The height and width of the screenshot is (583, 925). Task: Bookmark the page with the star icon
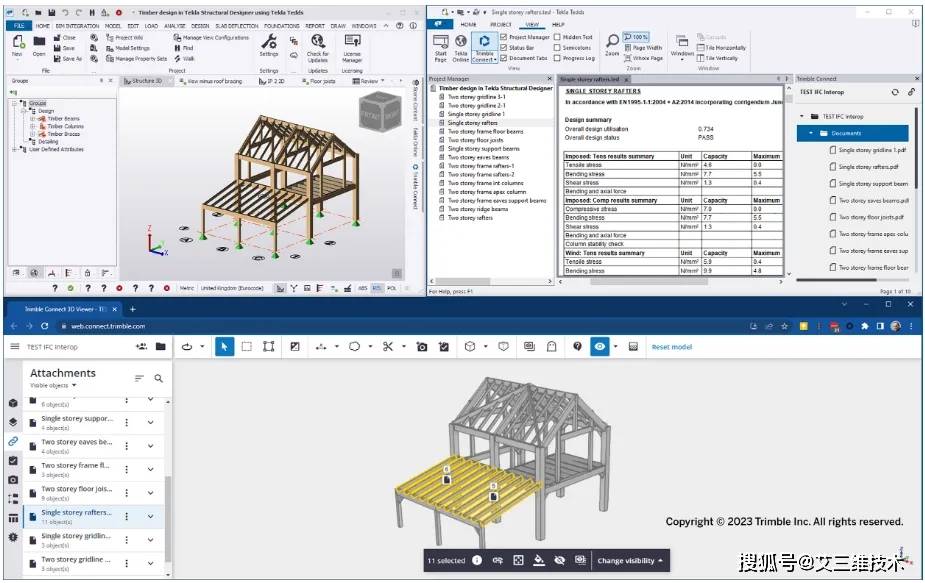(785, 326)
